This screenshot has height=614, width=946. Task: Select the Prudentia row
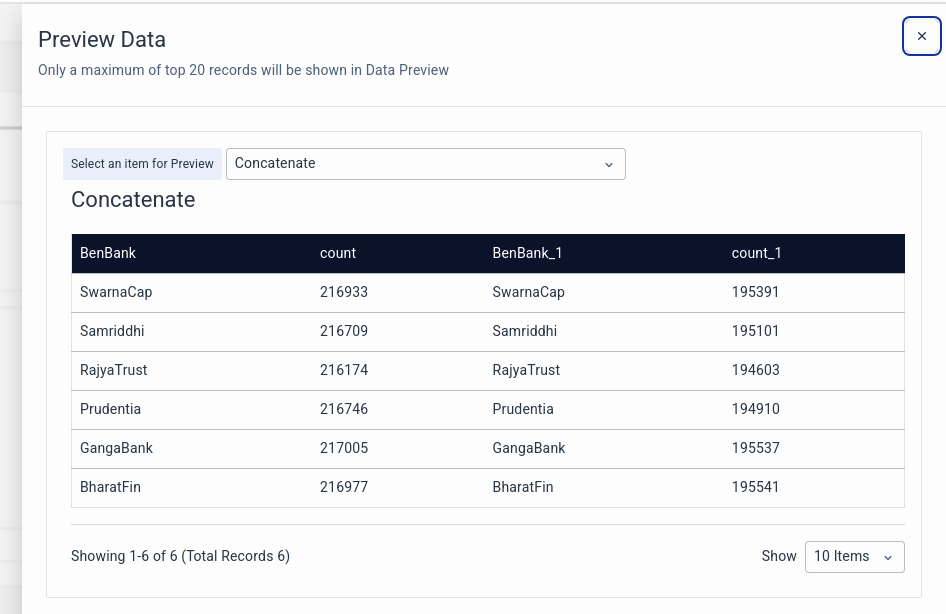coord(300,409)
